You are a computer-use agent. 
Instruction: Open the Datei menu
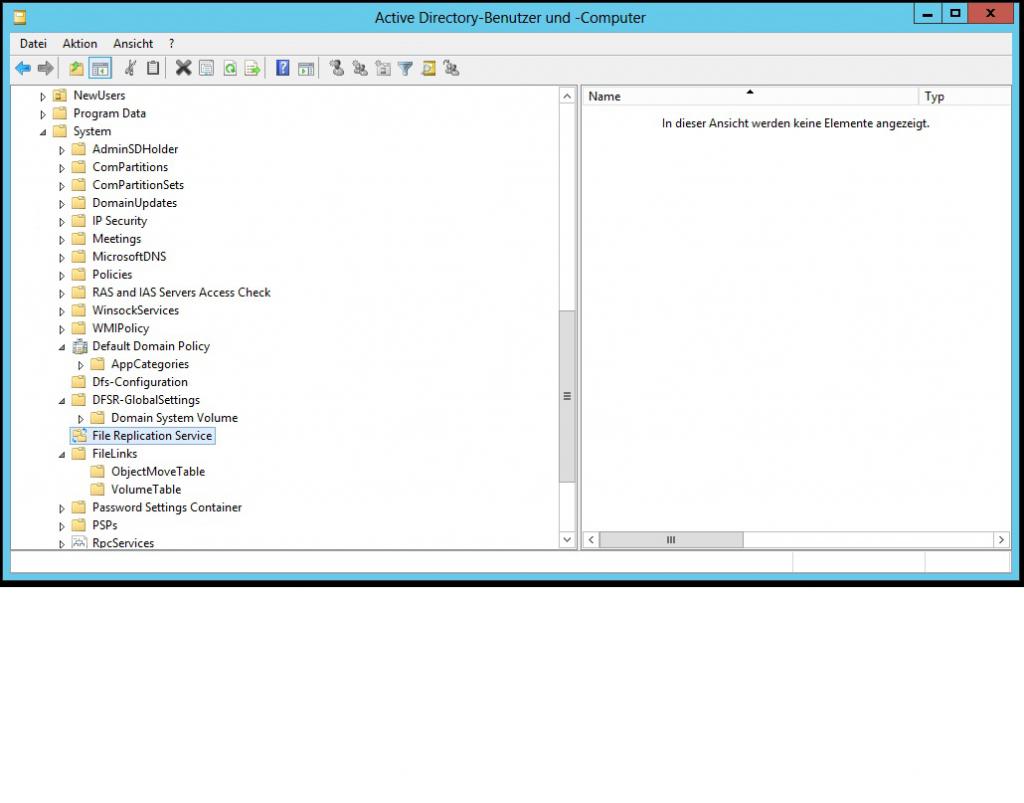(x=33, y=44)
